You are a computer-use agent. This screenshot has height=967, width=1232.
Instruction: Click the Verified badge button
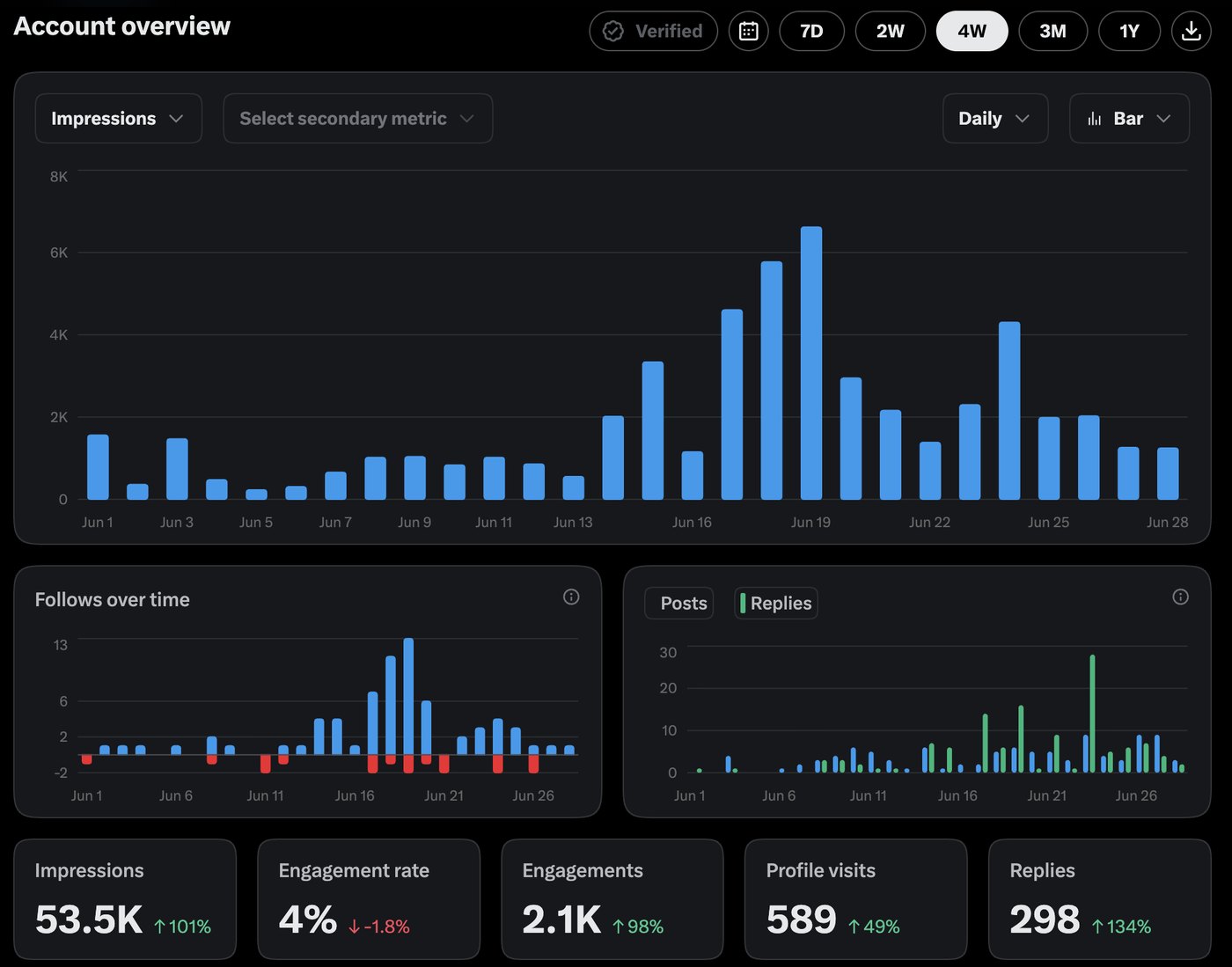click(653, 31)
